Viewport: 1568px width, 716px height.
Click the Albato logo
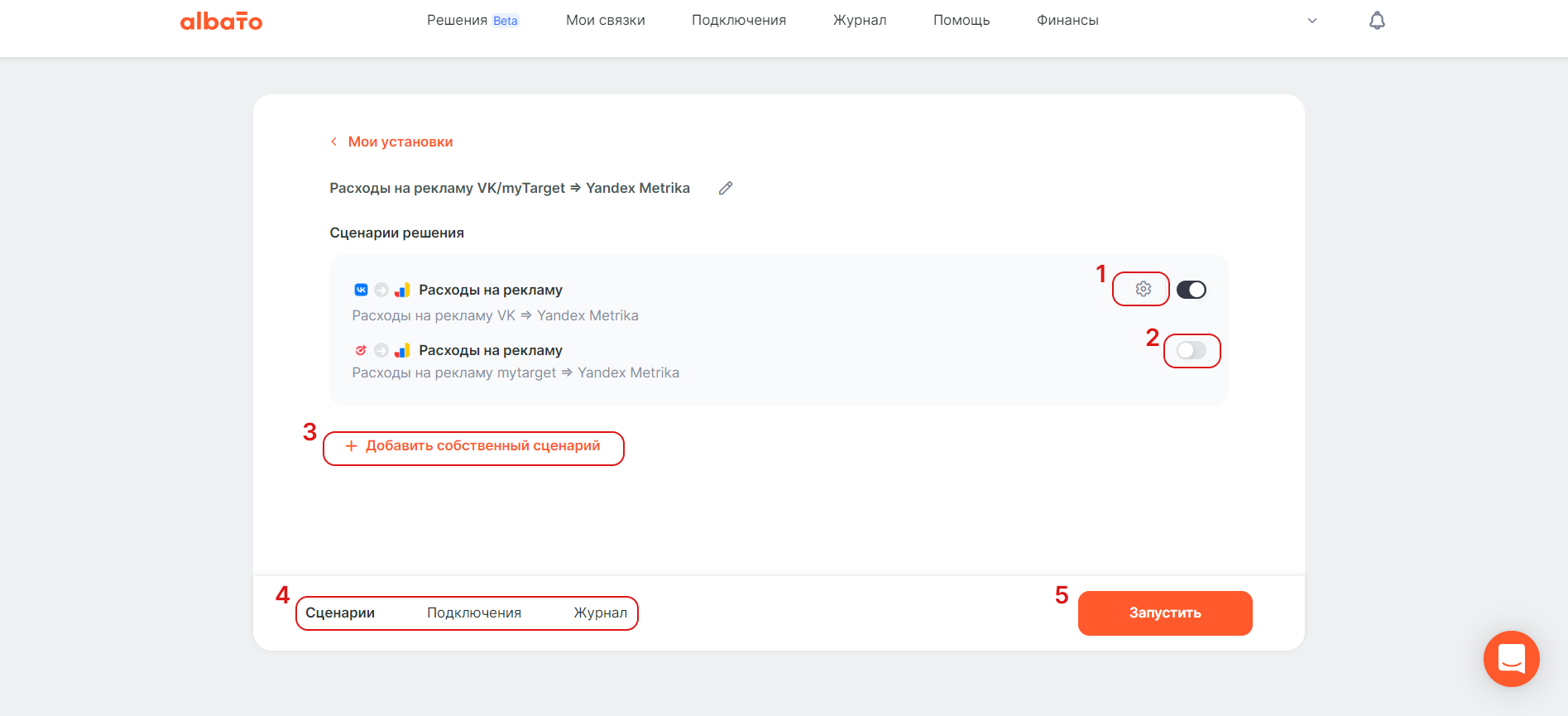[221, 21]
